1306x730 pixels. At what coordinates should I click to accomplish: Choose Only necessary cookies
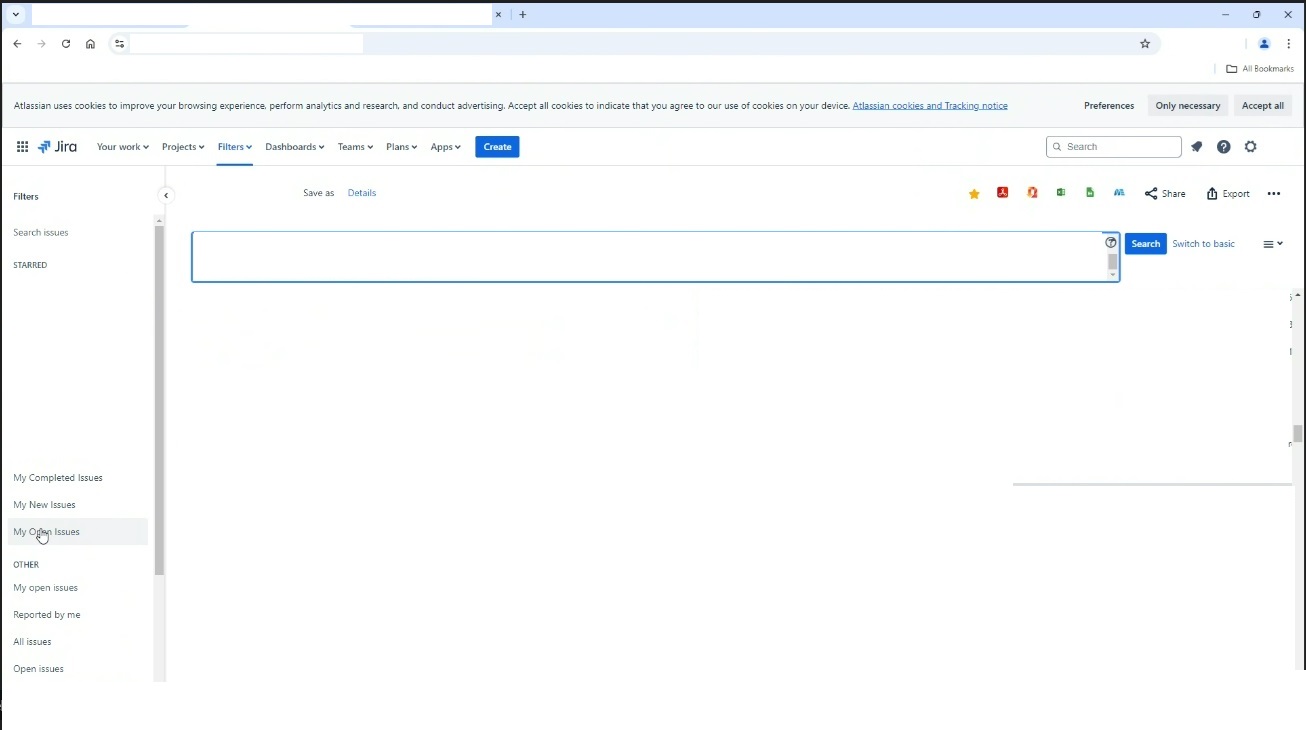point(1188,106)
